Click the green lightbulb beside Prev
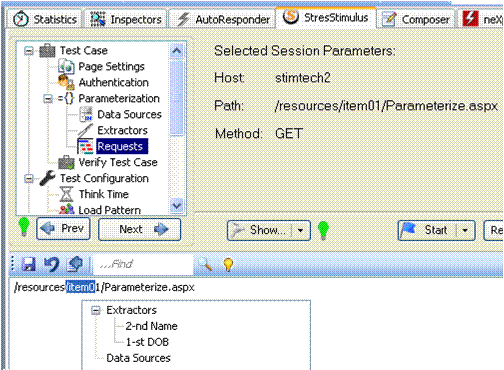Image resolution: width=504 pixels, height=370 pixels. tap(24, 227)
